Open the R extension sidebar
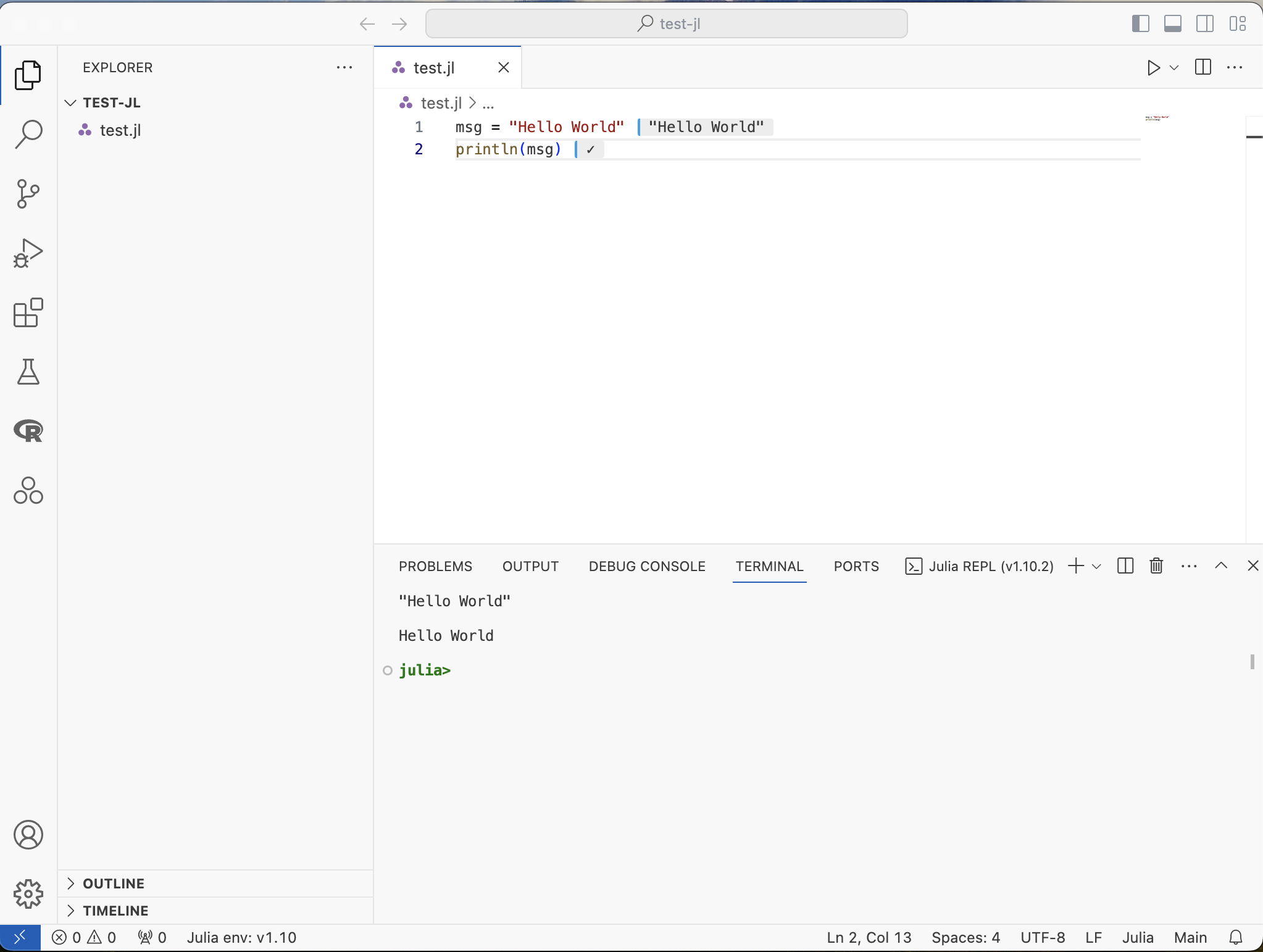This screenshot has height=952, width=1263. [x=28, y=431]
